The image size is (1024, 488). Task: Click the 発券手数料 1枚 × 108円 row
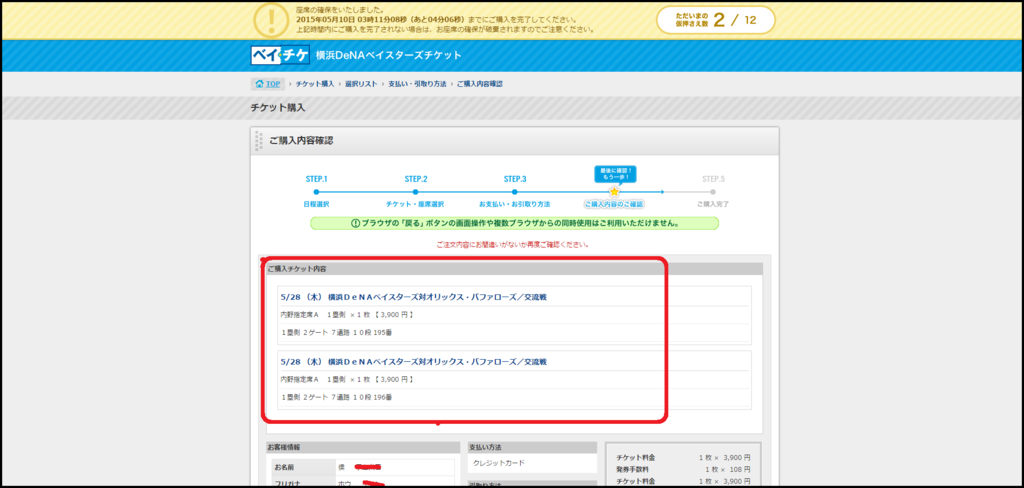(683, 470)
